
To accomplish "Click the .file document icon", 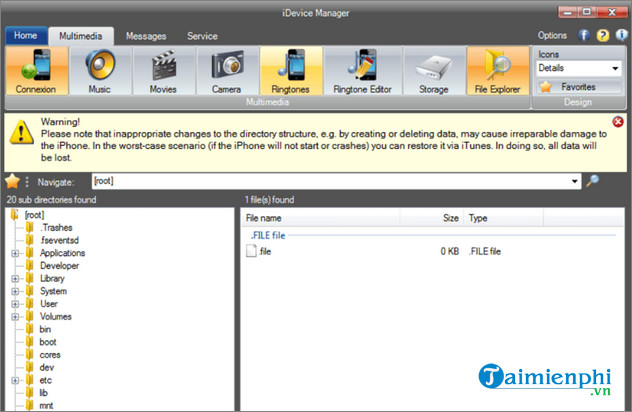I will (x=251, y=251).
